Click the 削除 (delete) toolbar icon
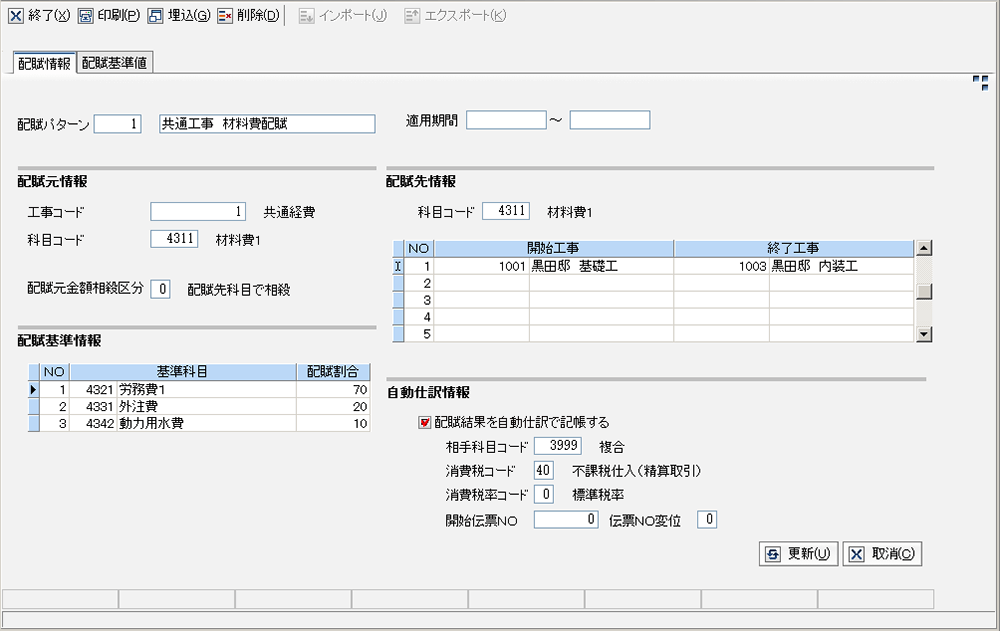Image resolution: width=1000 pixels, height=631 pixels. [225, 16]
